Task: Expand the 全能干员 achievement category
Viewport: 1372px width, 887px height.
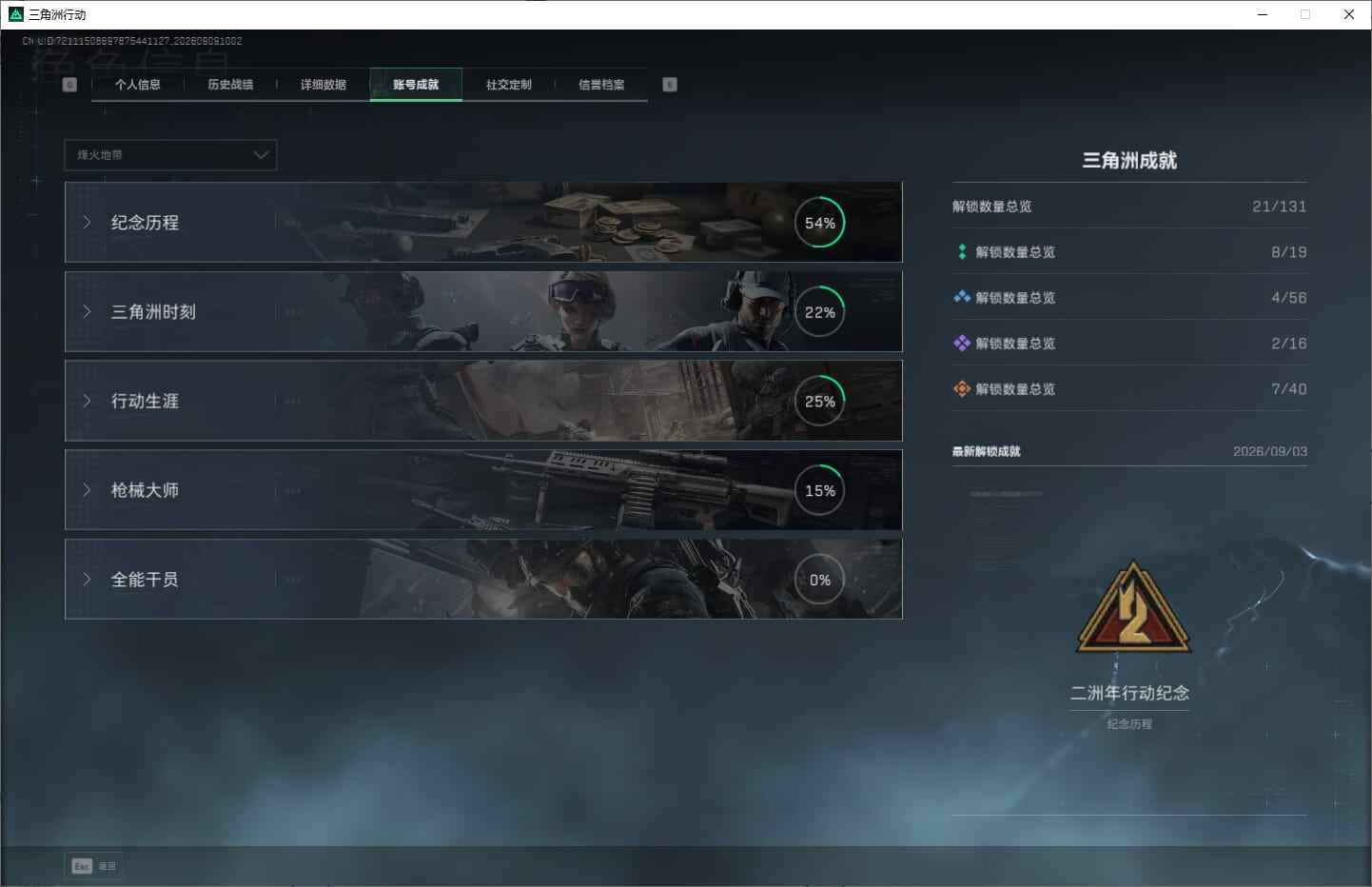Action: click(483, 580)
